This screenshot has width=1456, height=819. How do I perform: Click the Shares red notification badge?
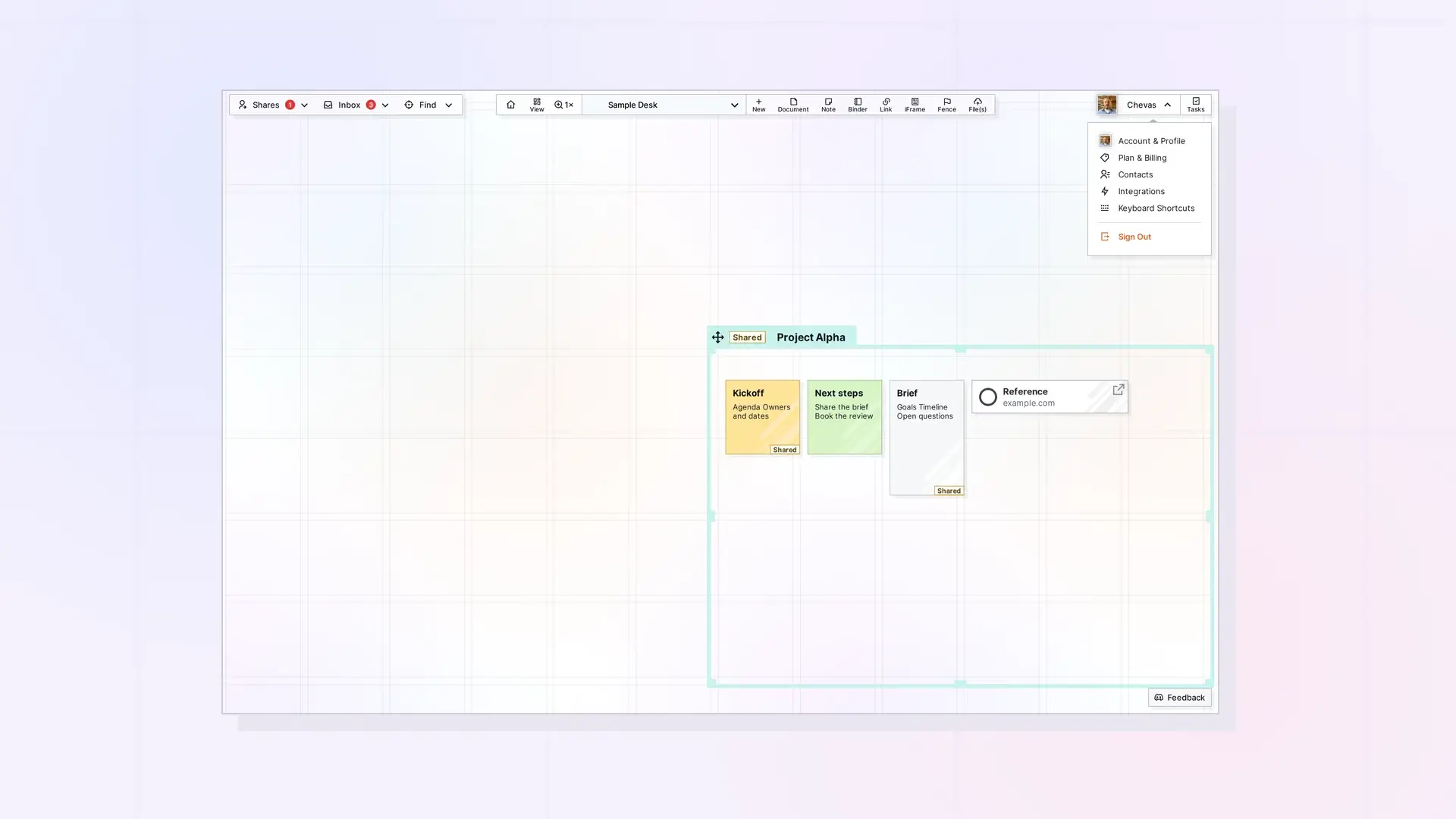pos(290,105)
